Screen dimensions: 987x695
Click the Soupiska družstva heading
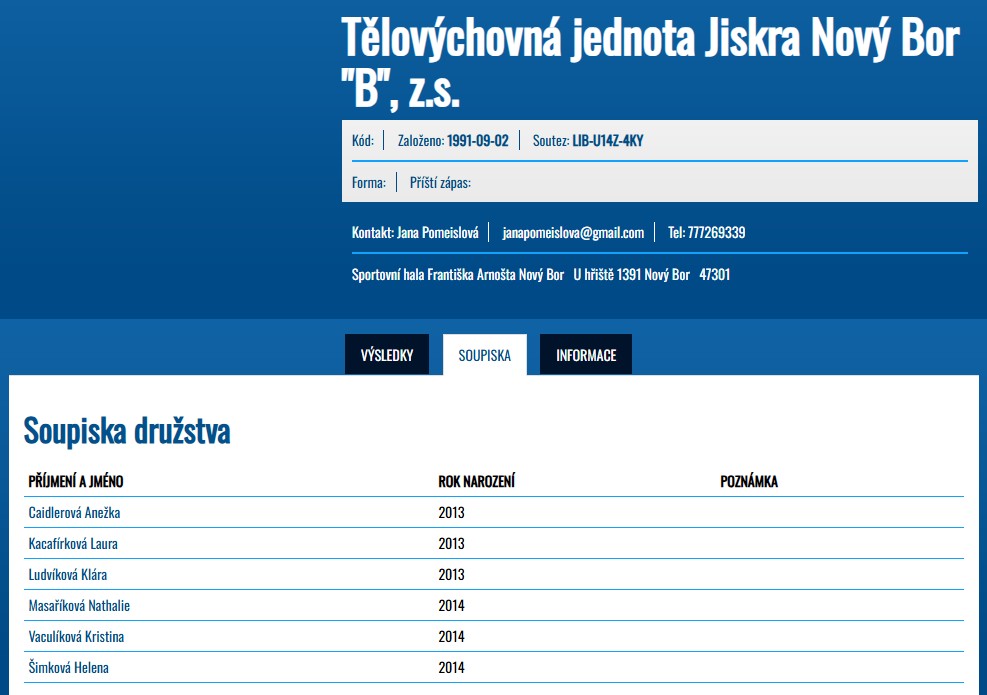click(127, 431)
